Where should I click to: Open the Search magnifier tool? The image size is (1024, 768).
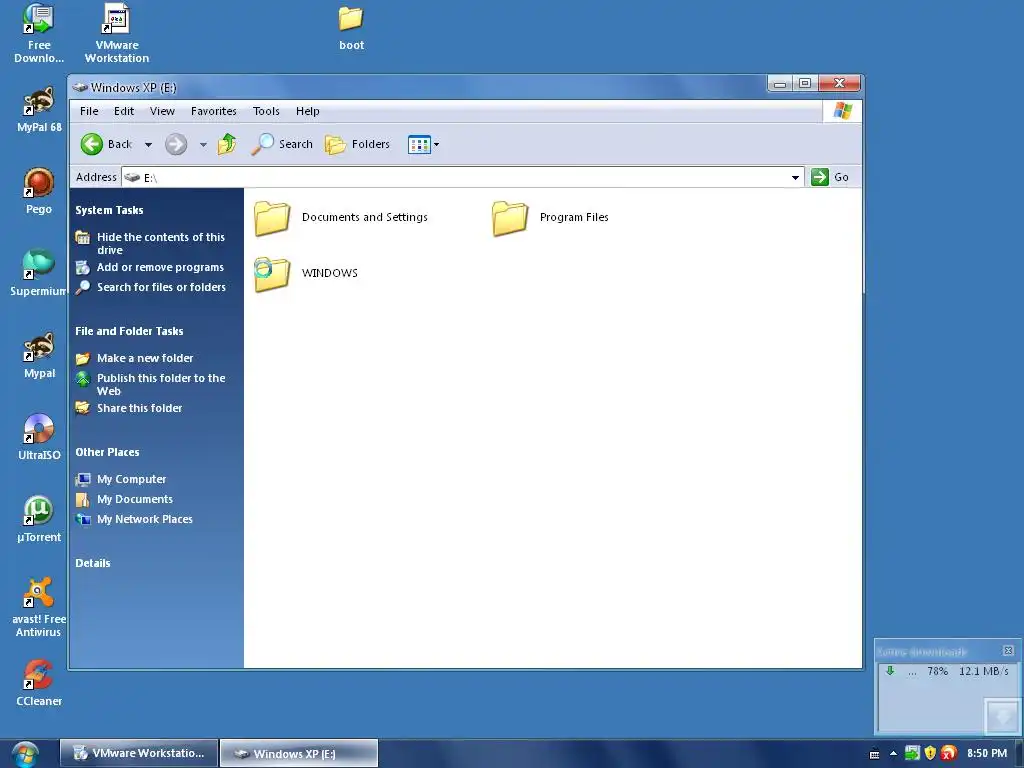[282, 144]
